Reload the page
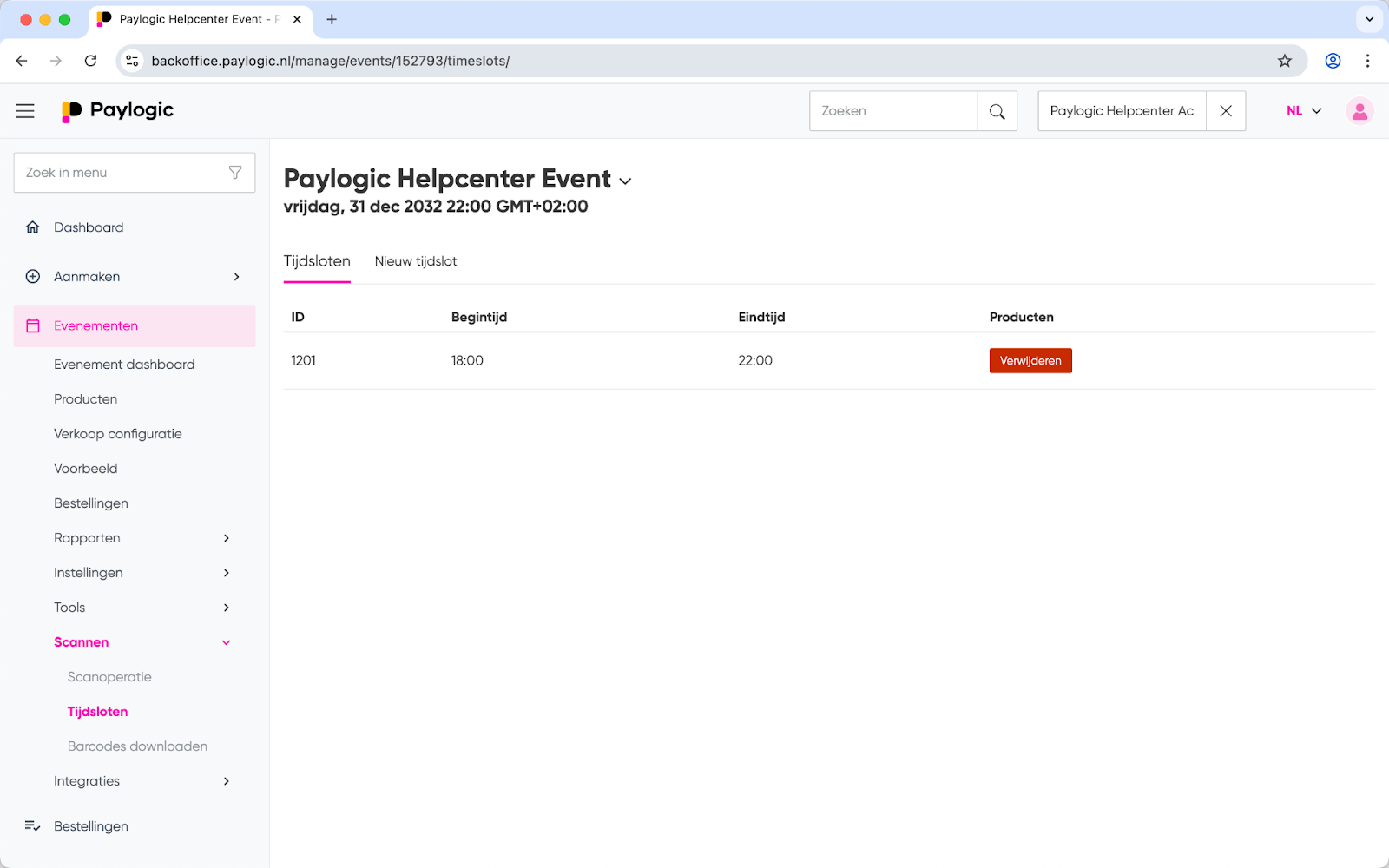The image size is (1389, 868). [x=90, y=61]
